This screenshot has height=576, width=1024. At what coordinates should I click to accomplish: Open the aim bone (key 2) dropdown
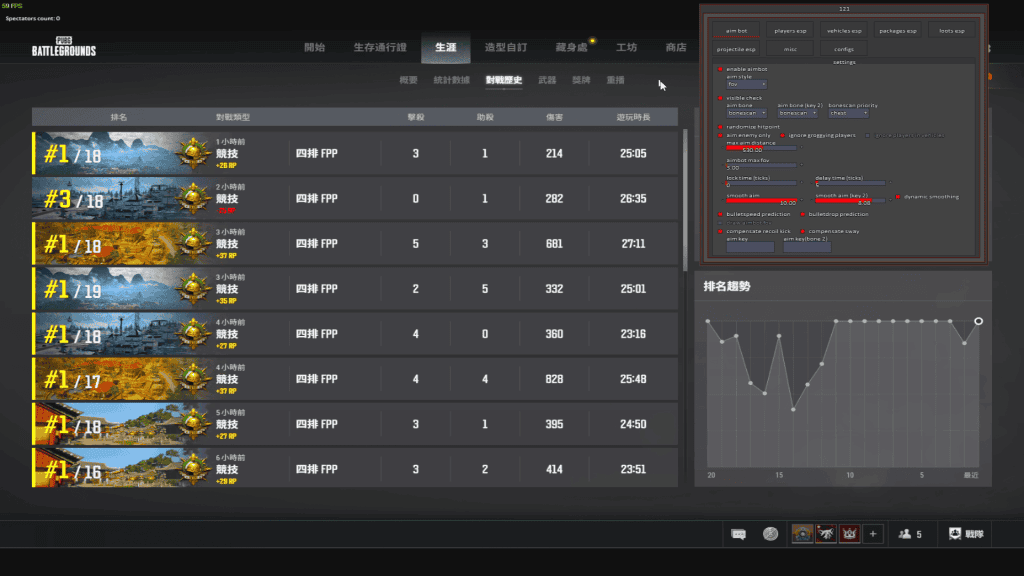tap(799, 113)
